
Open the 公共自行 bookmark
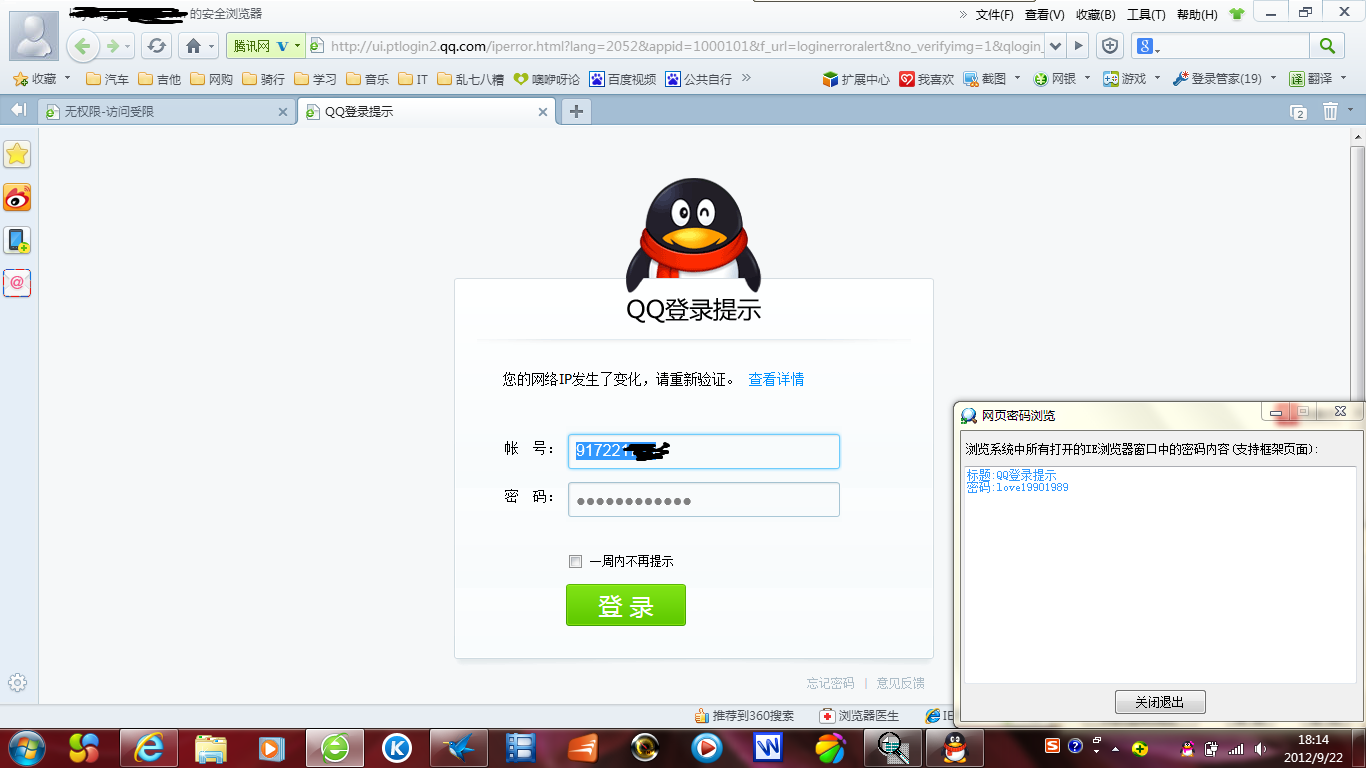click(699, 79)
